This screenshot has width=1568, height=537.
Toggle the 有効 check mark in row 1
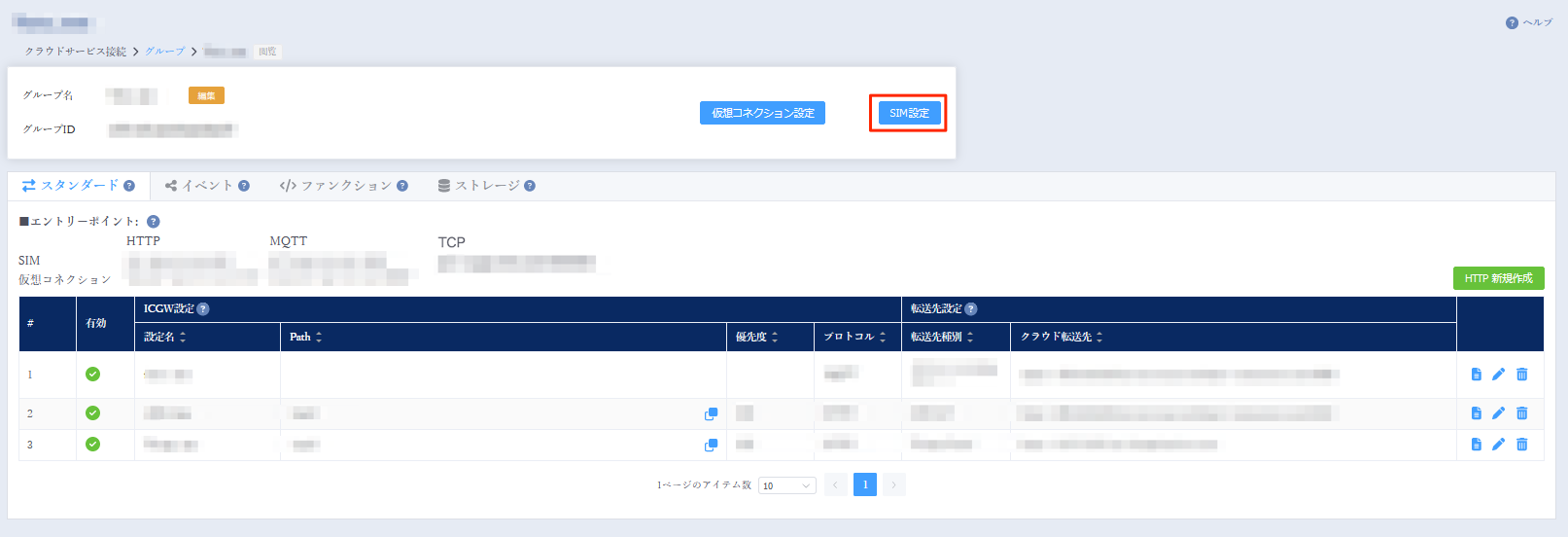93,375
